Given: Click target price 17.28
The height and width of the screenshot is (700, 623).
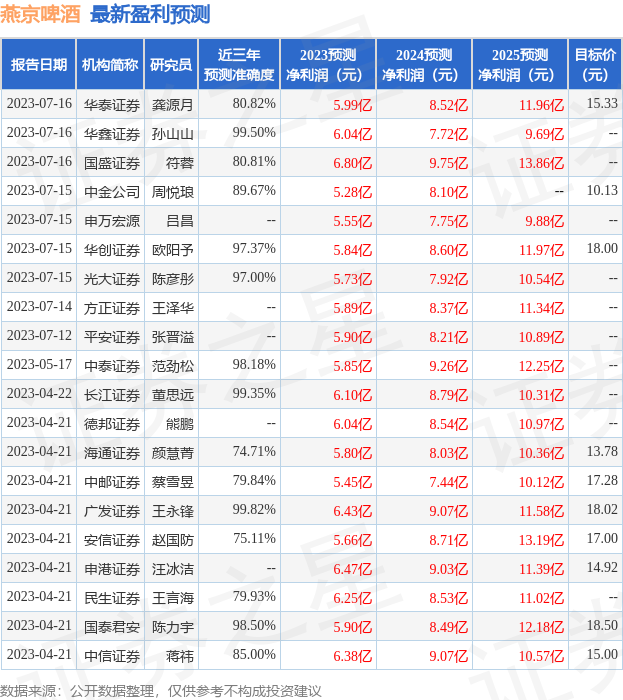Looking at the screenshot, I should (x=602, y=481).
